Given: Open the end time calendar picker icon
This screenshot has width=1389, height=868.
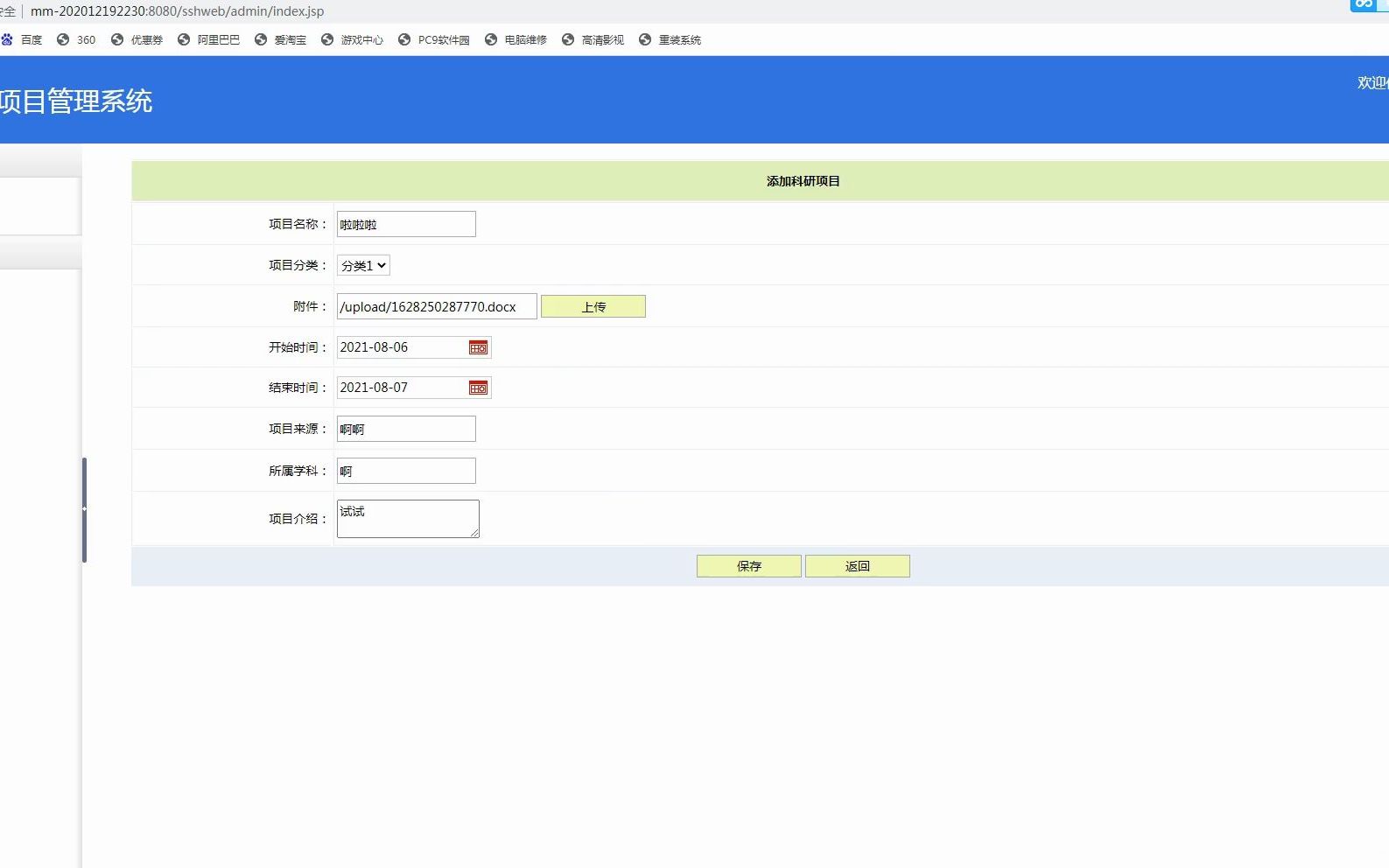Looking at the screenshot, I should pyautogui.click(x=478, y=388).
